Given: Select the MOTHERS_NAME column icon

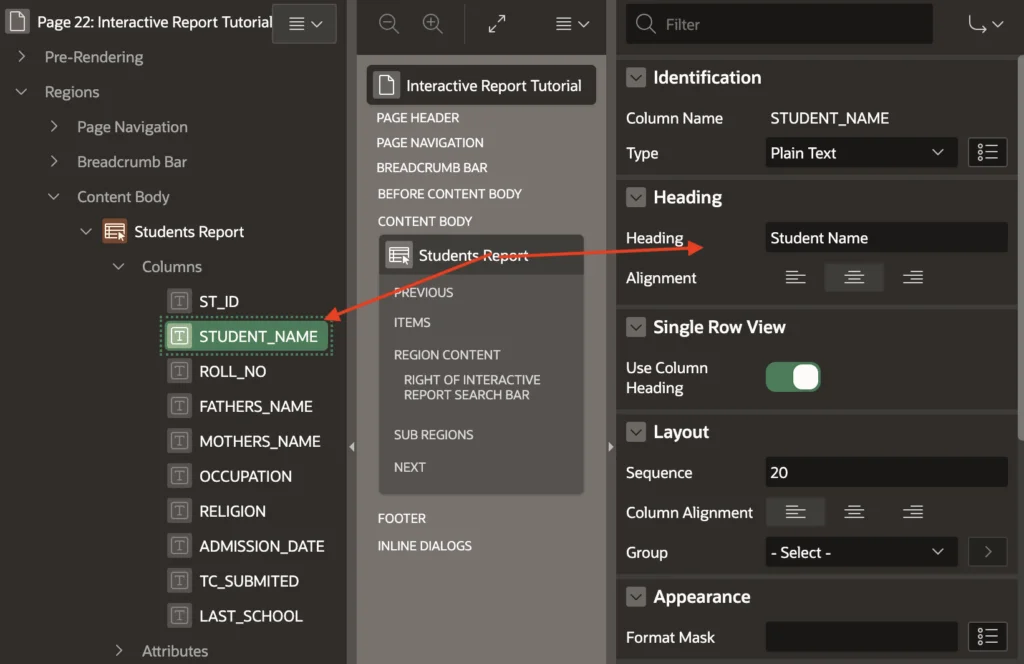Looking at the screenshot, I should click(x=180, y=441).
